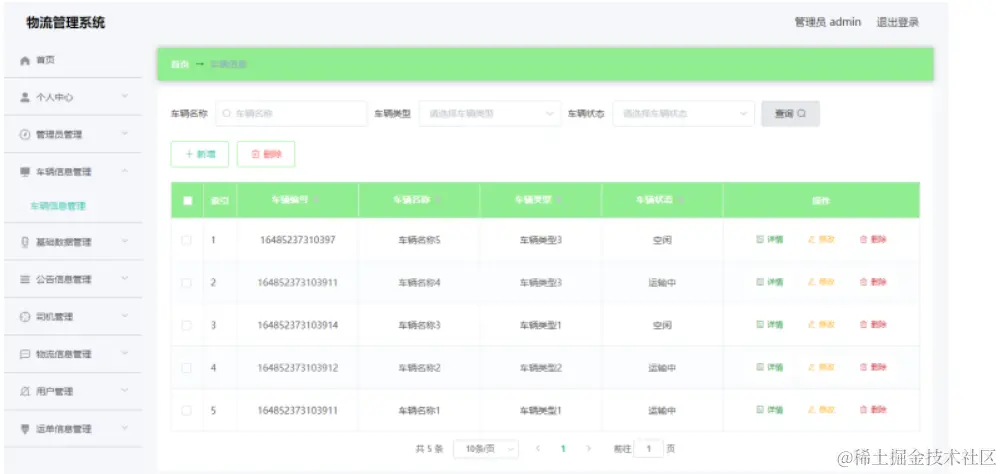Click the red 删除 batch delete button
The height and width of the screenshot is (474, 1003).
pyautogui.click(x=265, y=154)
